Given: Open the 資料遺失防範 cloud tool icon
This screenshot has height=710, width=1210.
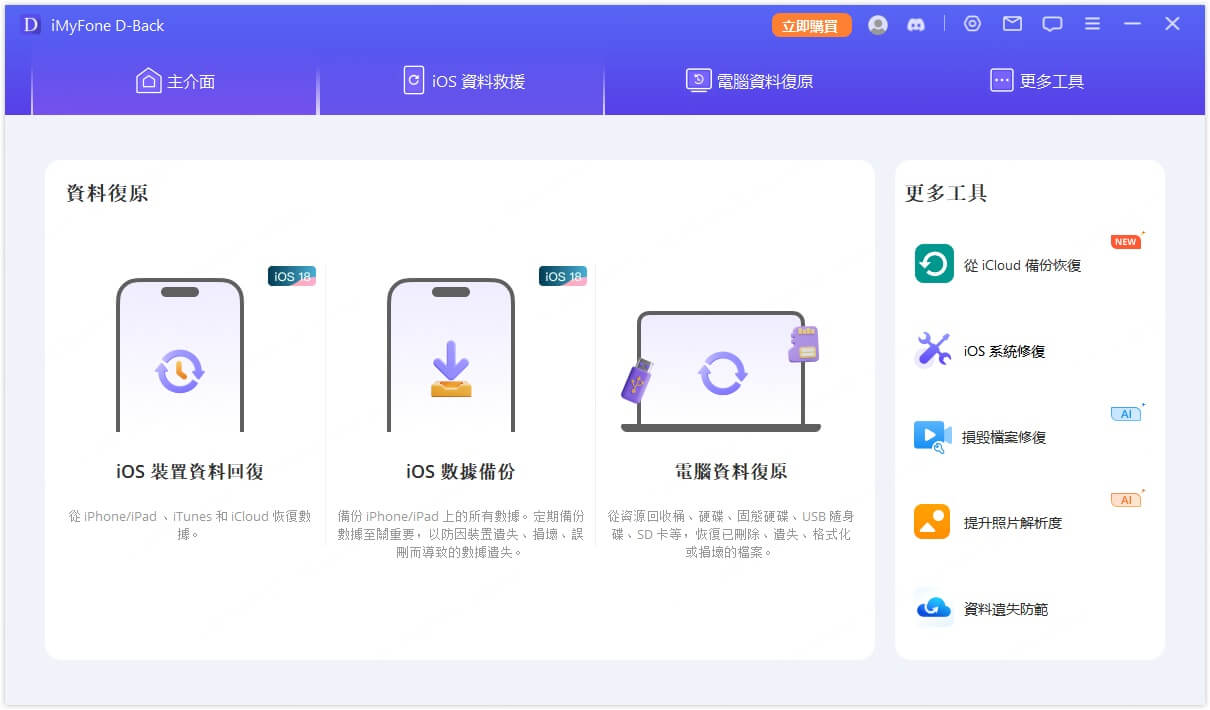Looking at the screenshot, I should pos(932,608).
